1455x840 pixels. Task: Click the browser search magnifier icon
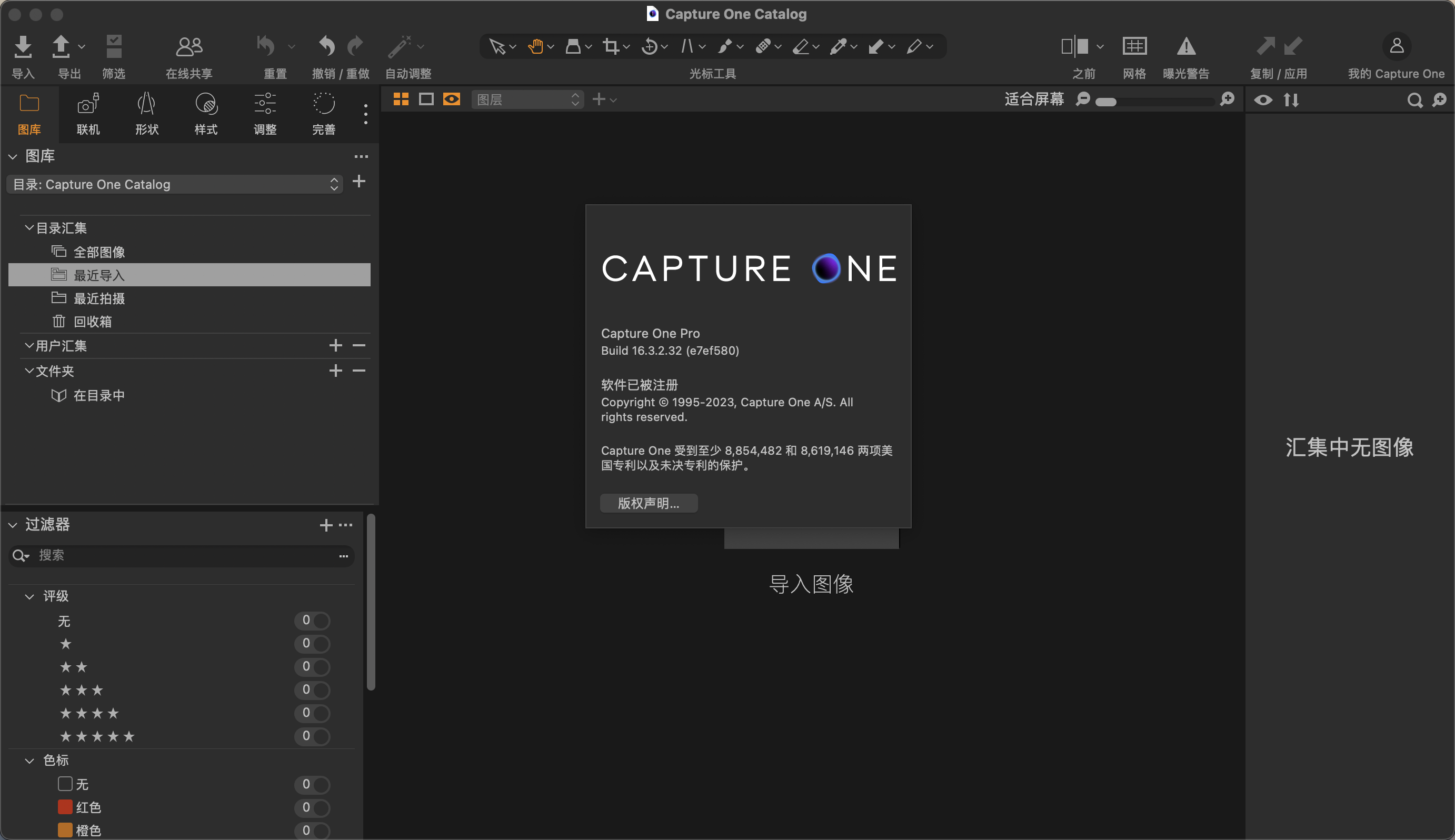tap(1414, 101)
